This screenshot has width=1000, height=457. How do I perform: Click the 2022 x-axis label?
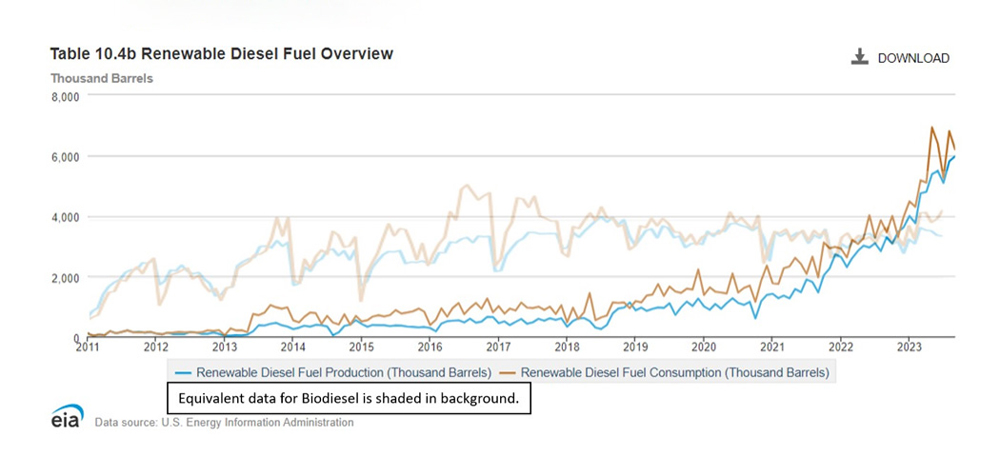tap(840, 347)
